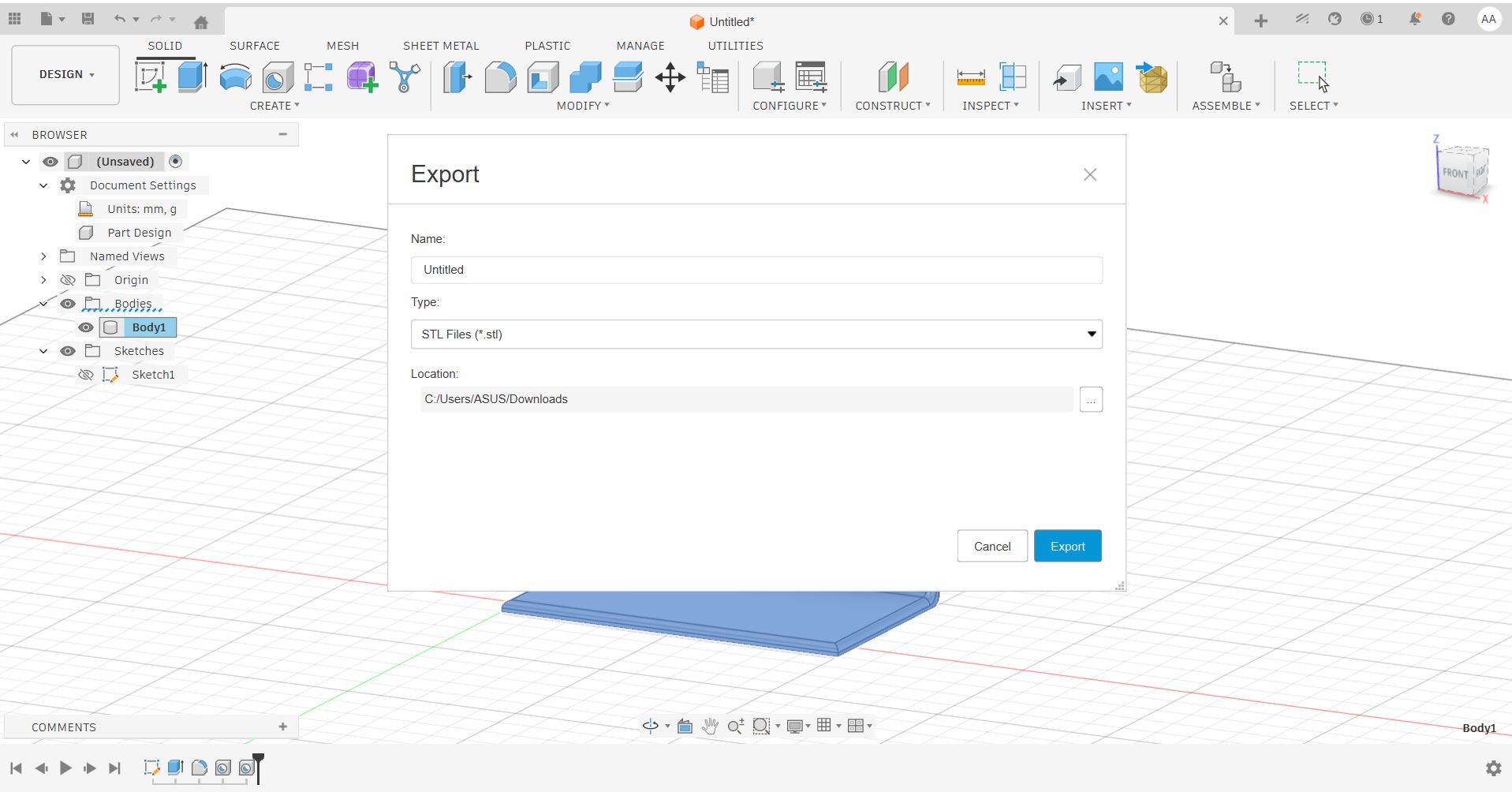Switch to the UTILITIES tab
This screenshot has height=792, width=1512.
[735, 46]
